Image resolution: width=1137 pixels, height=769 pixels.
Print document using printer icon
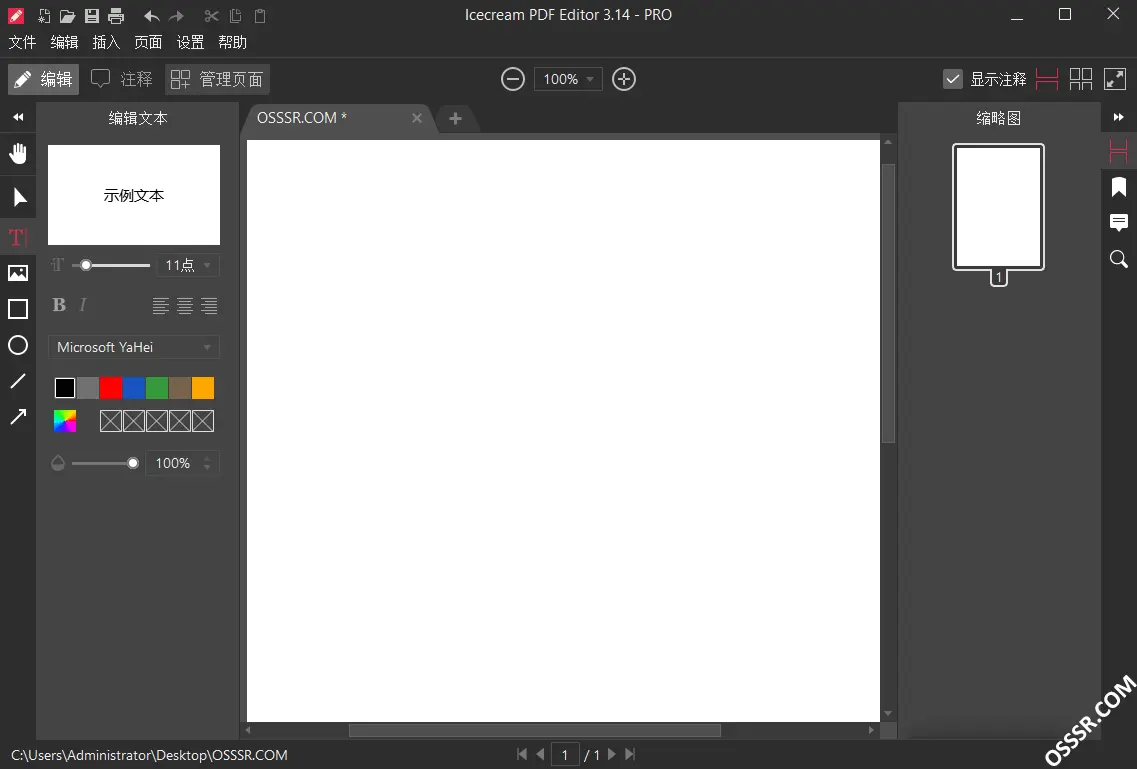pyautogui.click(x=116, y=15)
